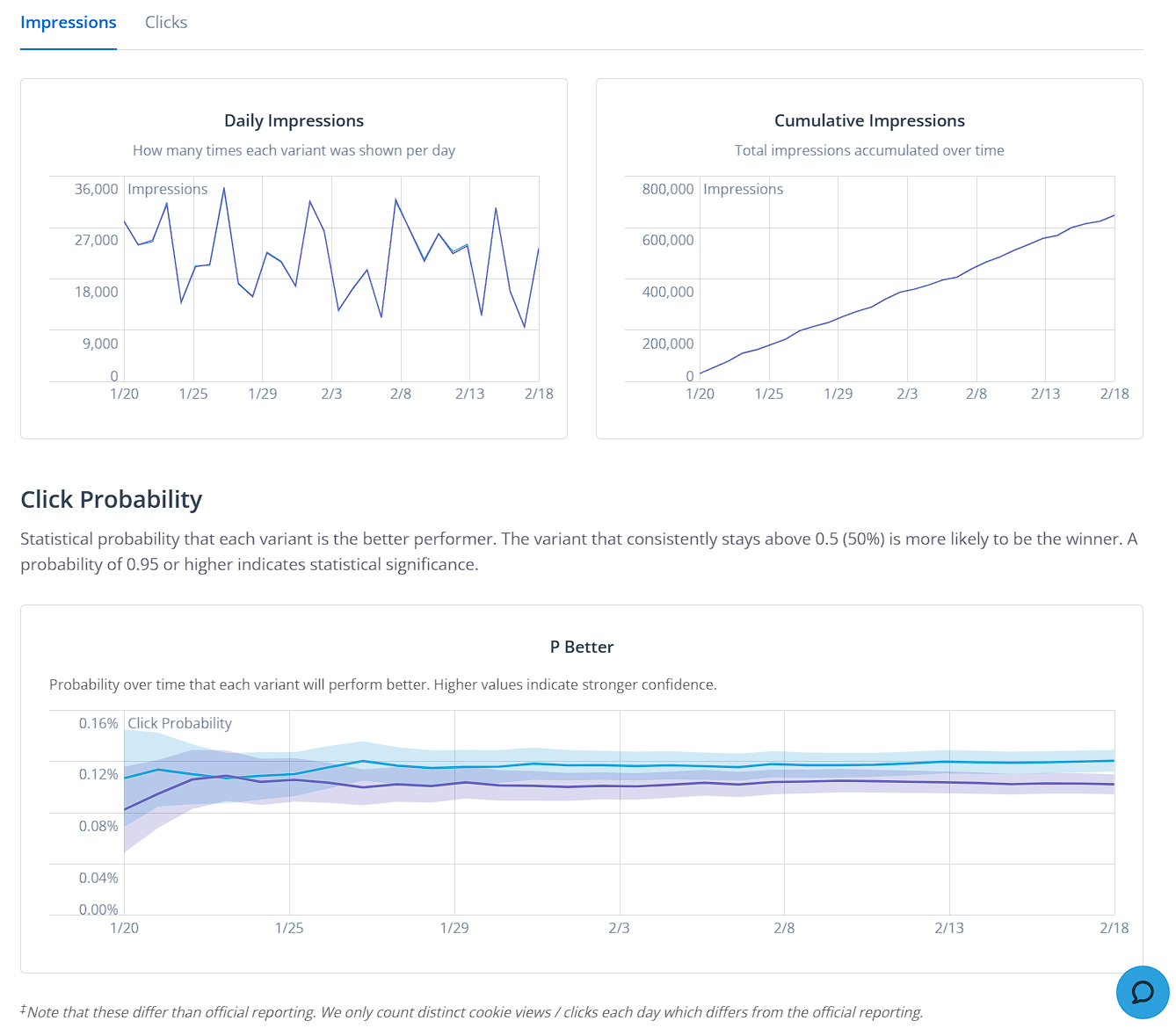Click the Daily Impressions chart title

(x=294, y=121)
